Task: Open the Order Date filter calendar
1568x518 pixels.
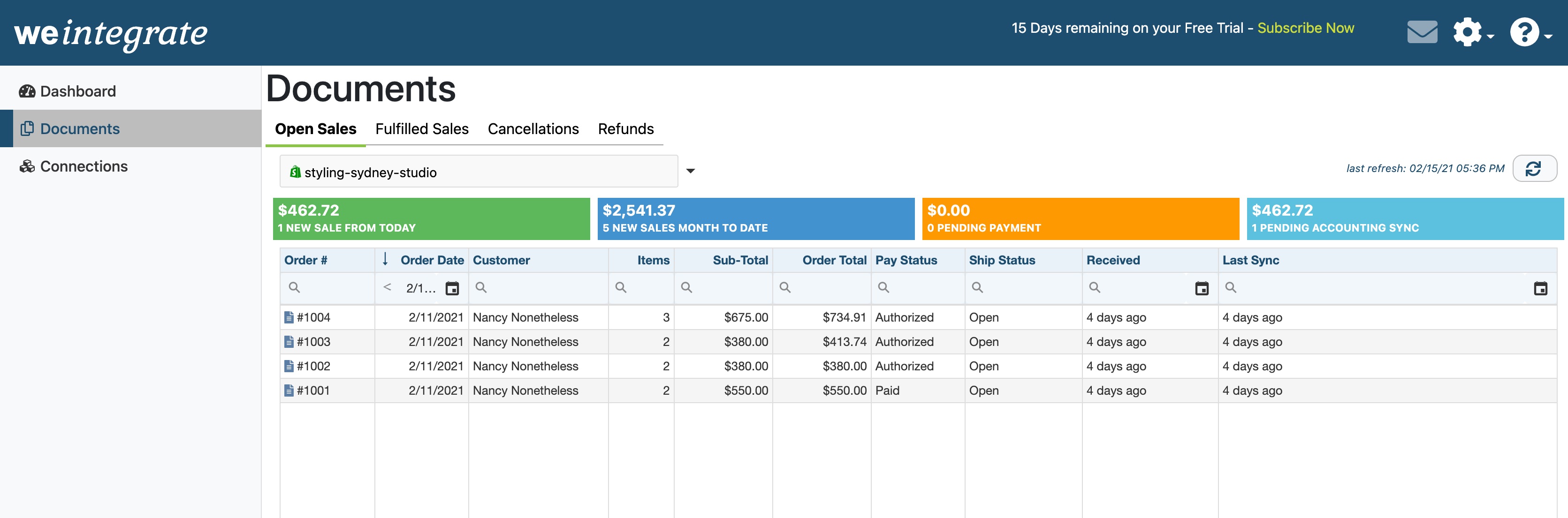Action: 452,288
